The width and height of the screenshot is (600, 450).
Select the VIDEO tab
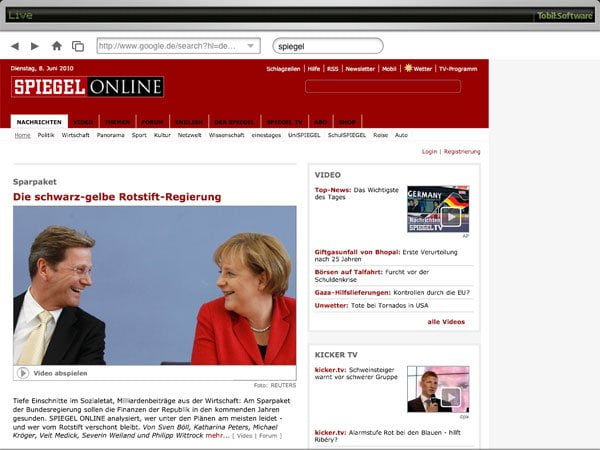[83, 122]
